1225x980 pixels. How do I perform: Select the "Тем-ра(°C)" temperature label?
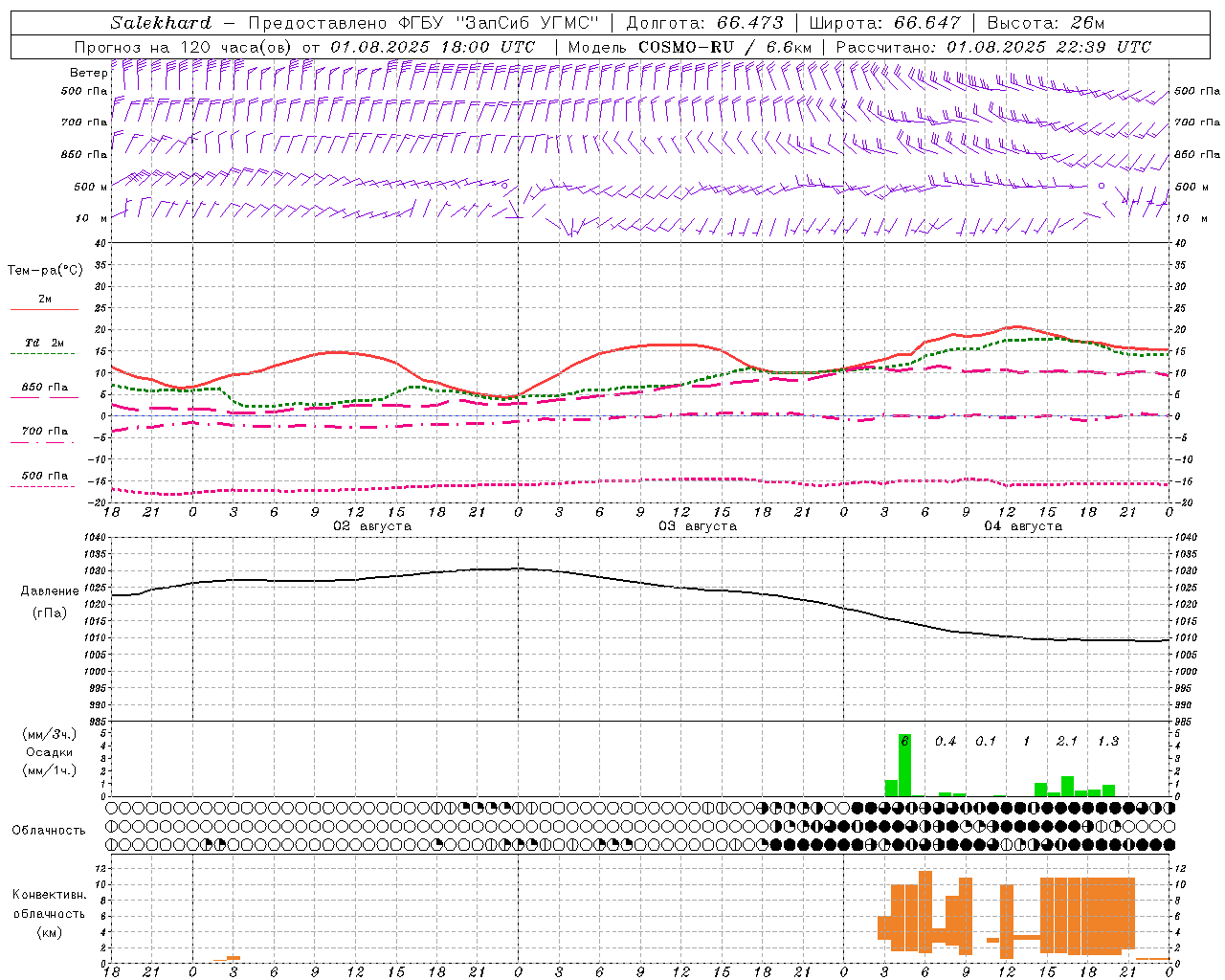point(45,271)
